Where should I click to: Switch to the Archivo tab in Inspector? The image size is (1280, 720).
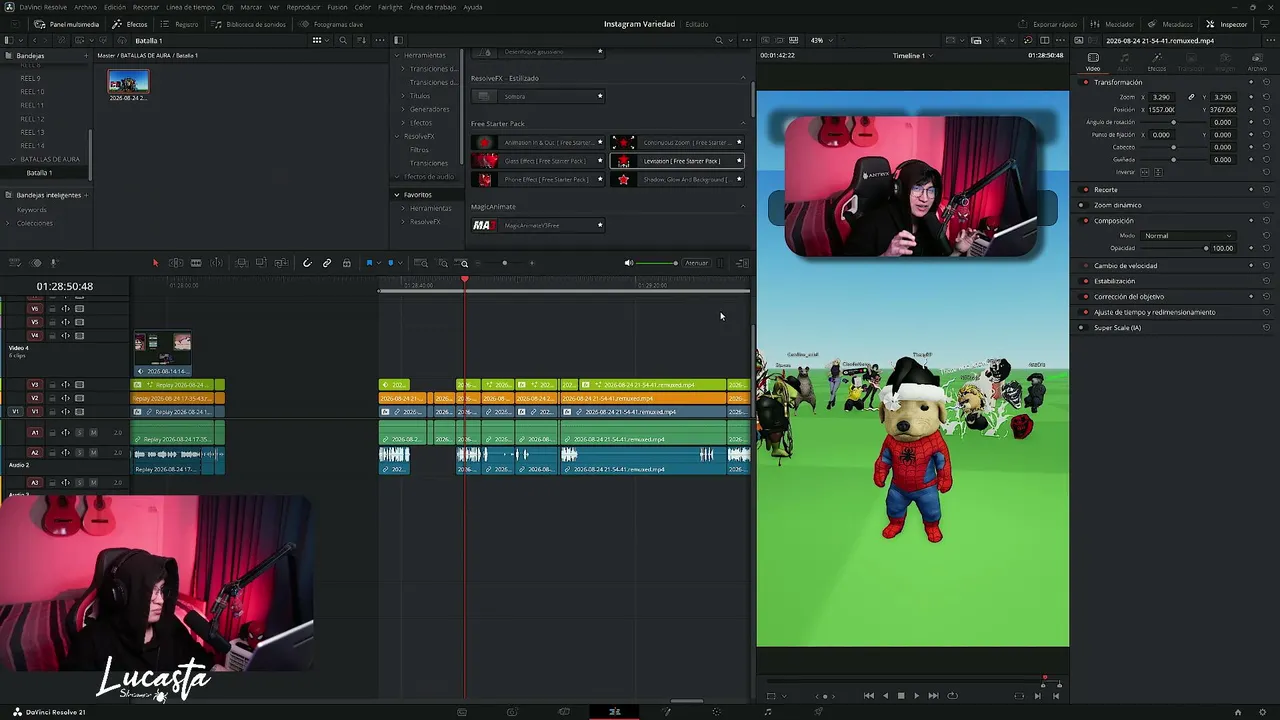(1257, 62)
